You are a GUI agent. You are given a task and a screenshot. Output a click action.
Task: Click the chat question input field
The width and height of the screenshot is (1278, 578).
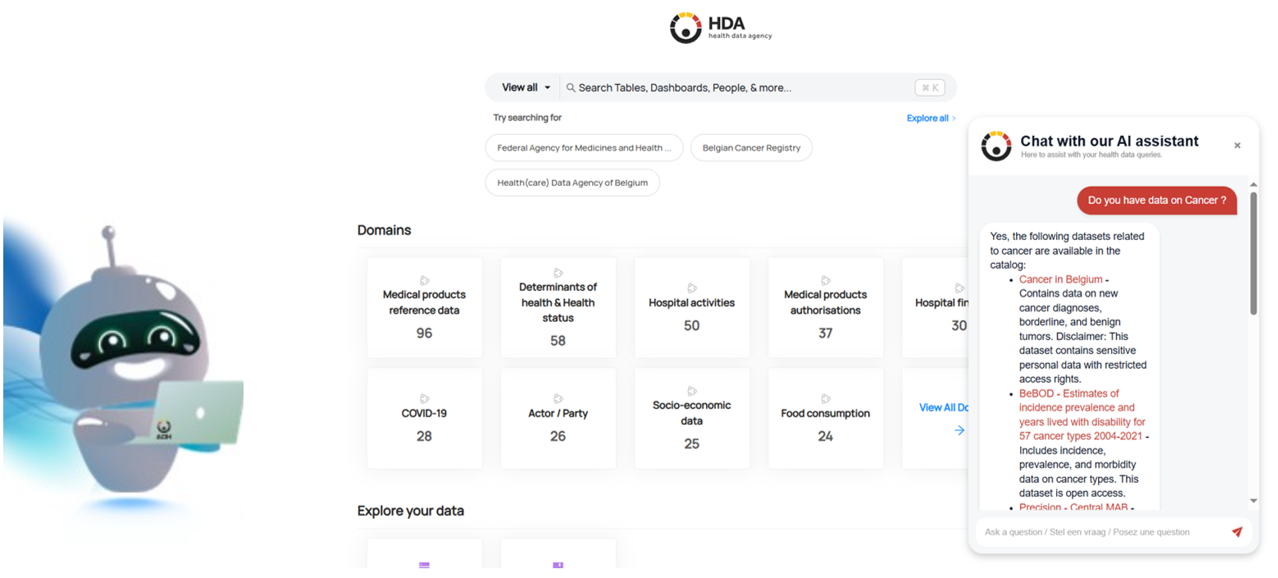tap(1090, 533)
